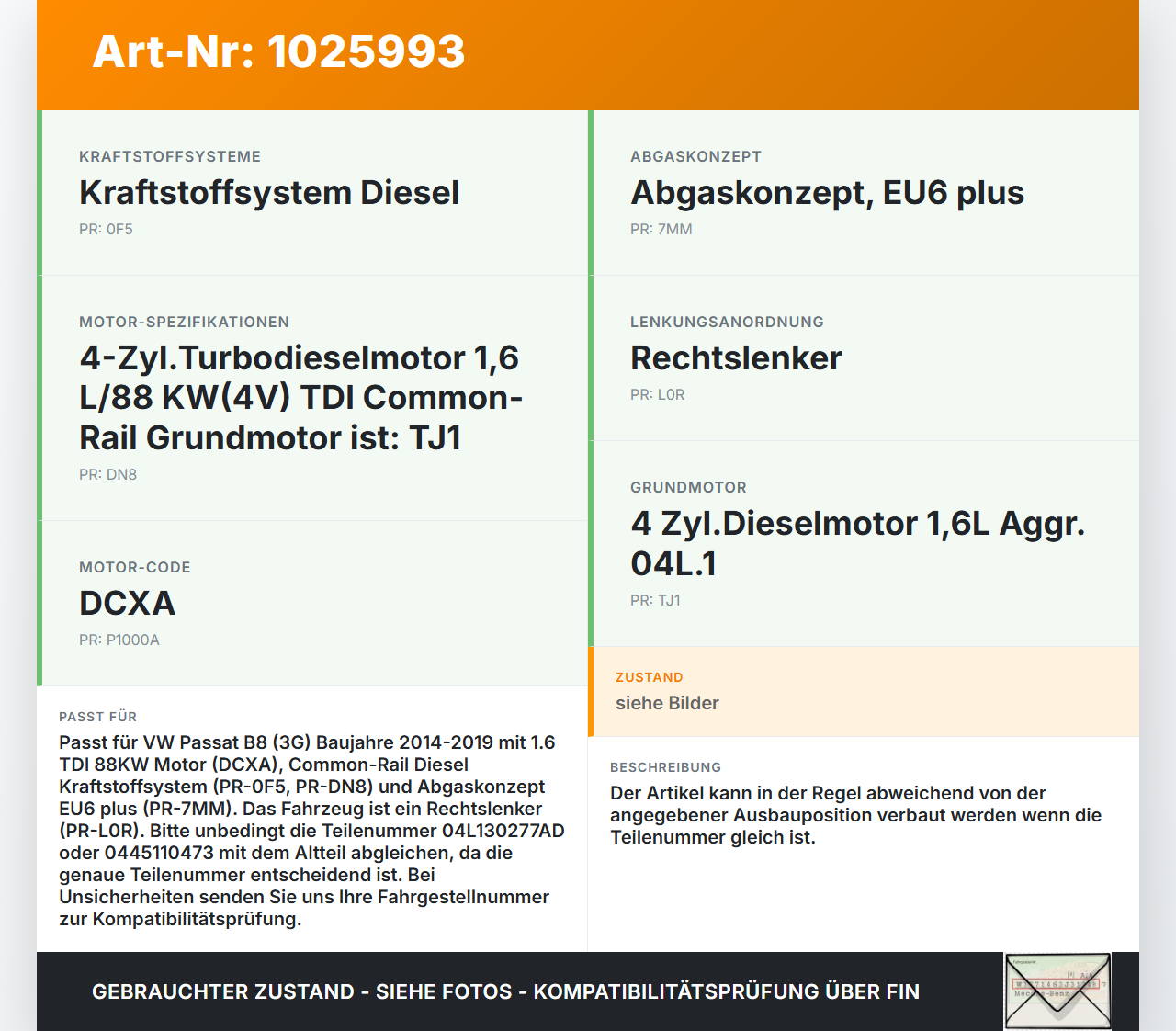Select the Passt Für heading
Image resolution: width=1176 pixels, height=1031 pixels.
point(98,717)
